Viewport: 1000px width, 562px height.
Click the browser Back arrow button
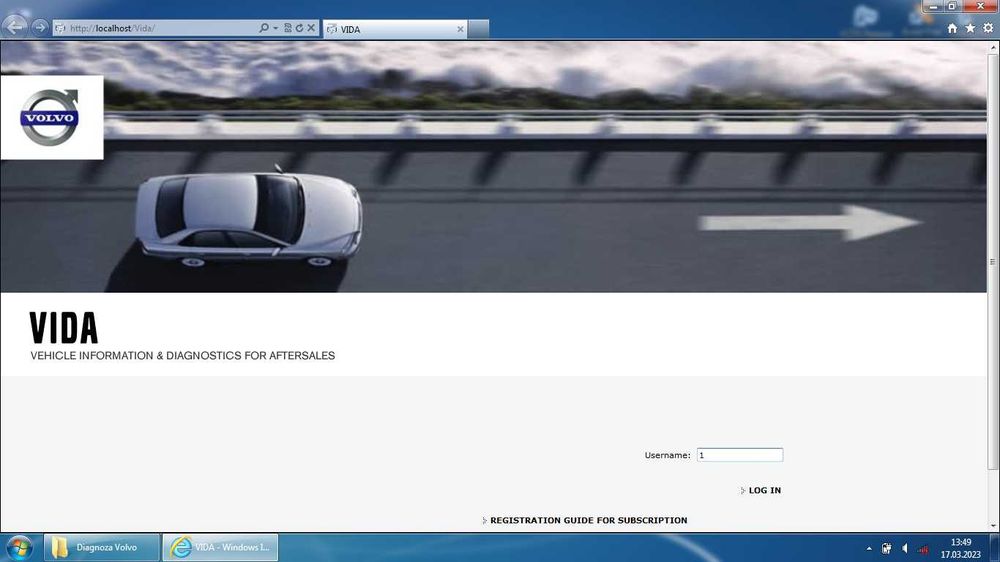pos(14,27)
